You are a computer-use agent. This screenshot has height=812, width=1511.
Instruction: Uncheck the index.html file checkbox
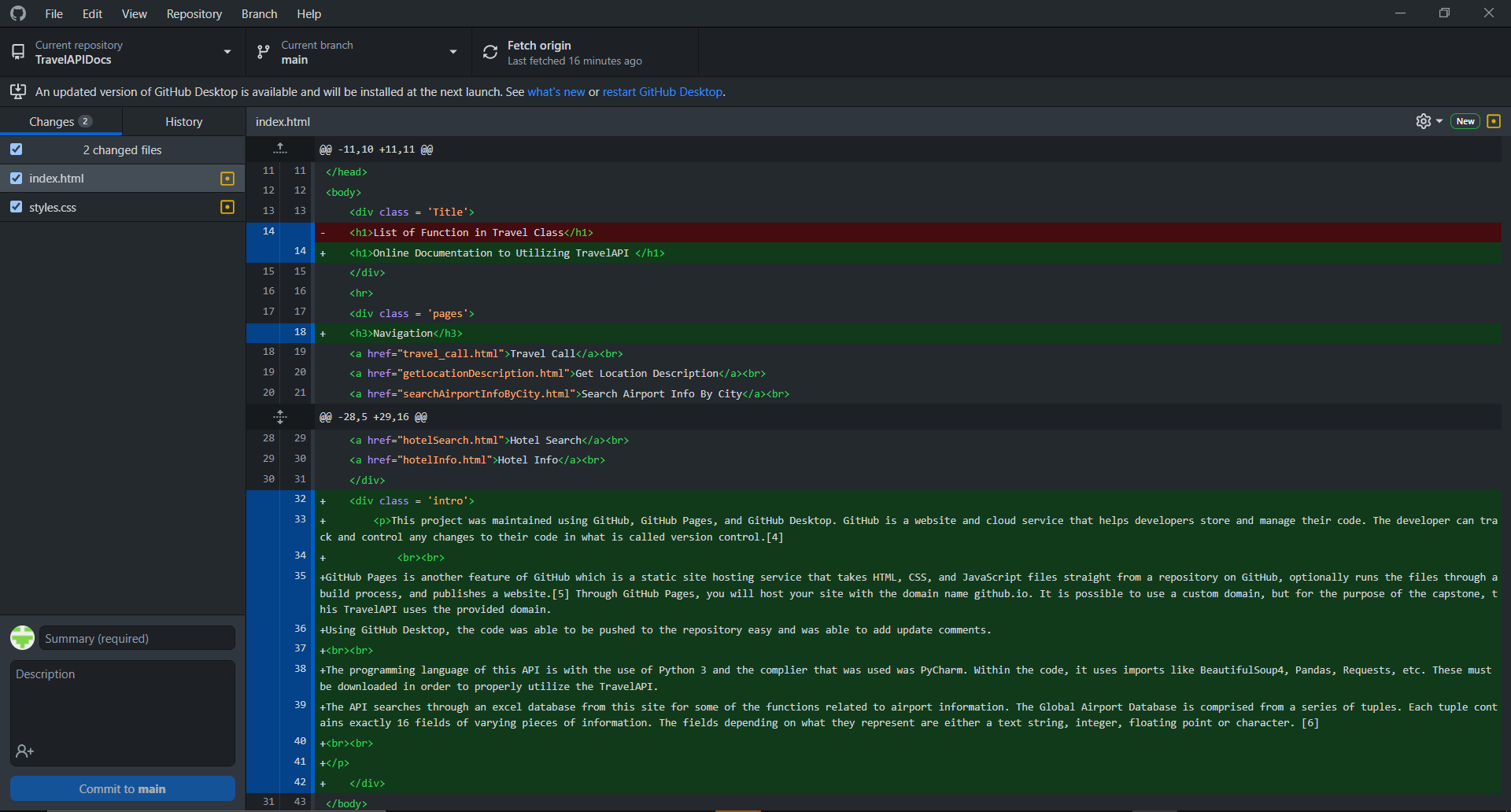16,179
